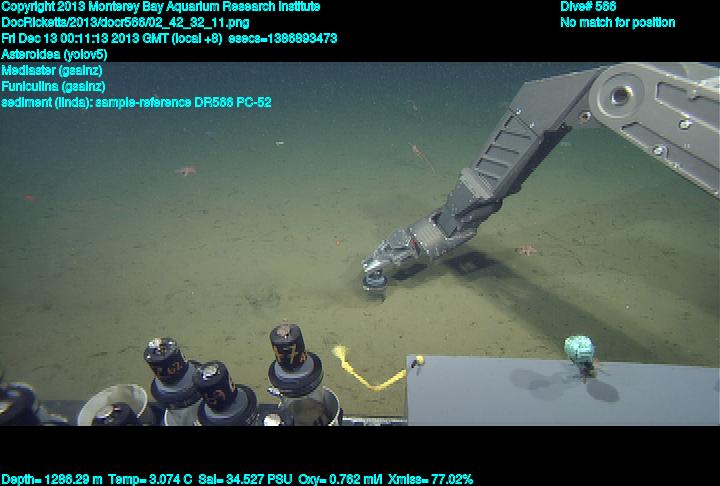Click the sediment (linda) sample-reference line
This screenshot has height=486, width=720.
(x=136, y=102)
